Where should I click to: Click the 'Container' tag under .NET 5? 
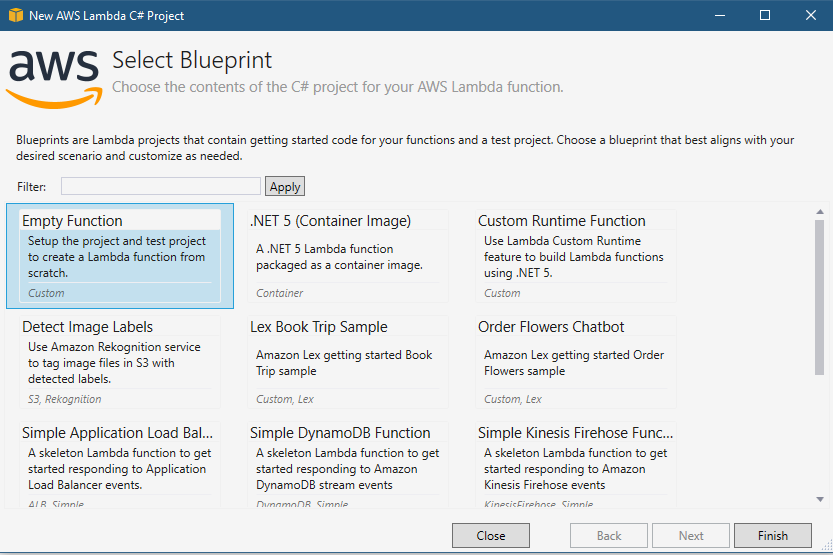[x=279, y=293]
